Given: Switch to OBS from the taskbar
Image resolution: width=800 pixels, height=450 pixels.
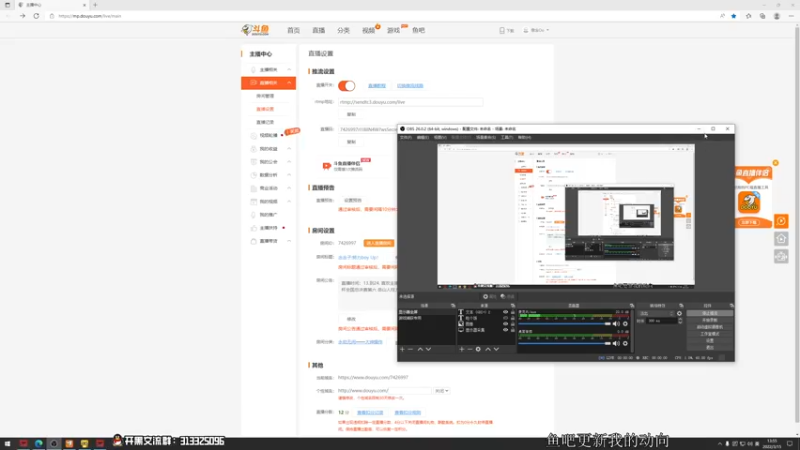Looking at the screenshot, I should 54,443.
